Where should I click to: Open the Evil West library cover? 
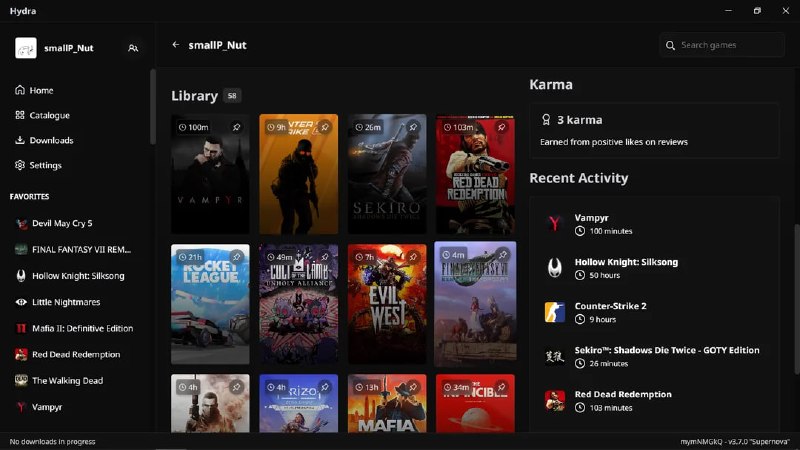pyautogui.click(x=387, y=304)
